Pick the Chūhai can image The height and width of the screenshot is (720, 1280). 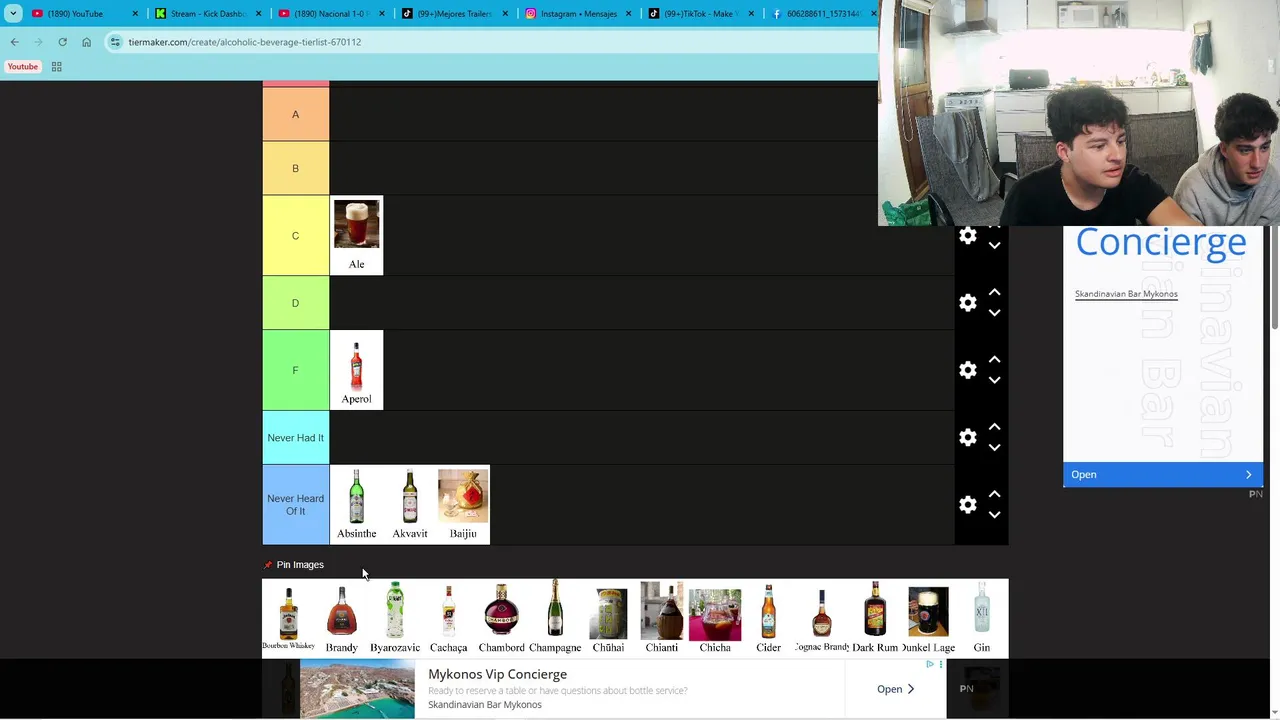coord(608,618)
